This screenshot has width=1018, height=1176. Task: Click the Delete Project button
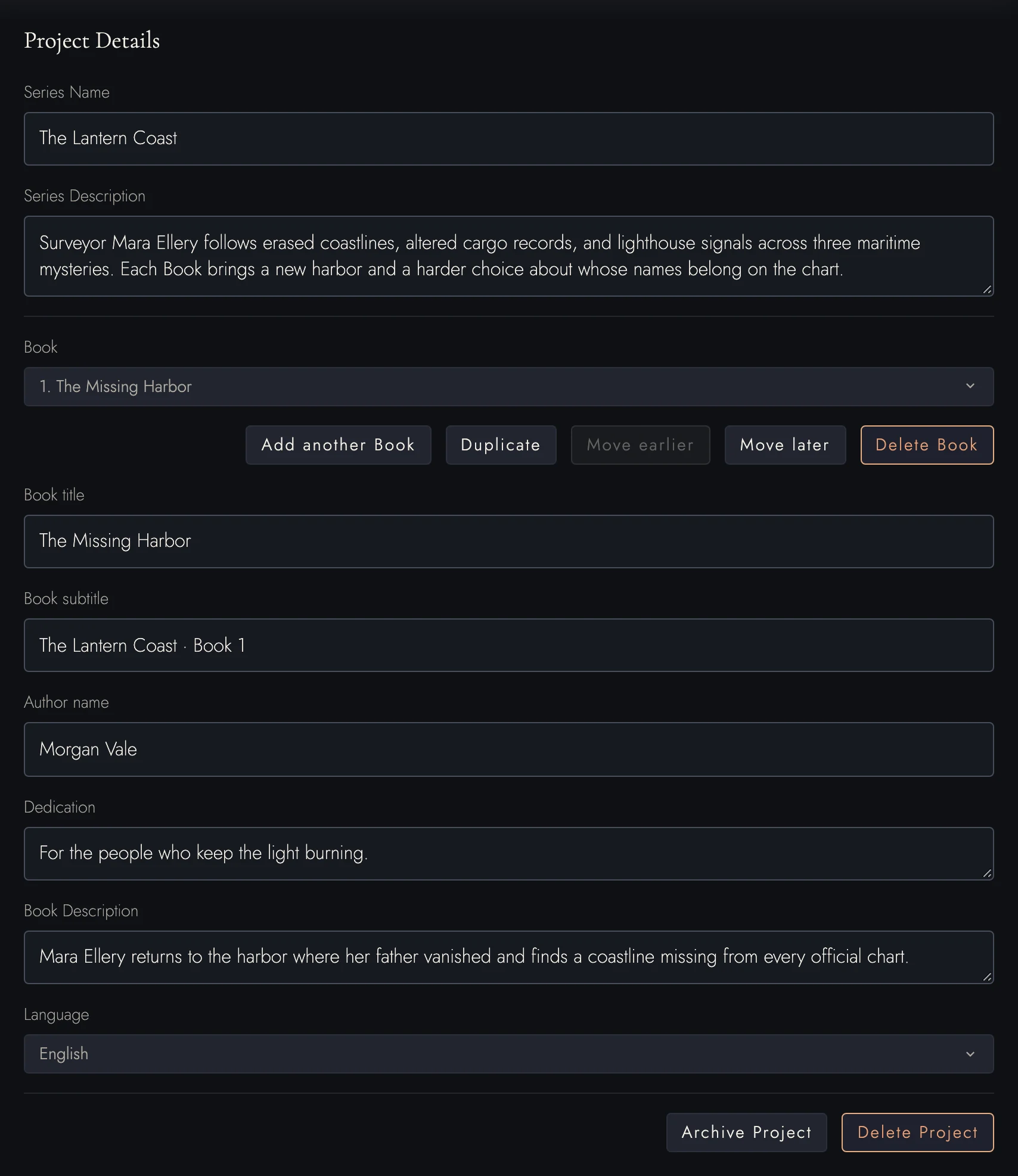click(917, 1133)
